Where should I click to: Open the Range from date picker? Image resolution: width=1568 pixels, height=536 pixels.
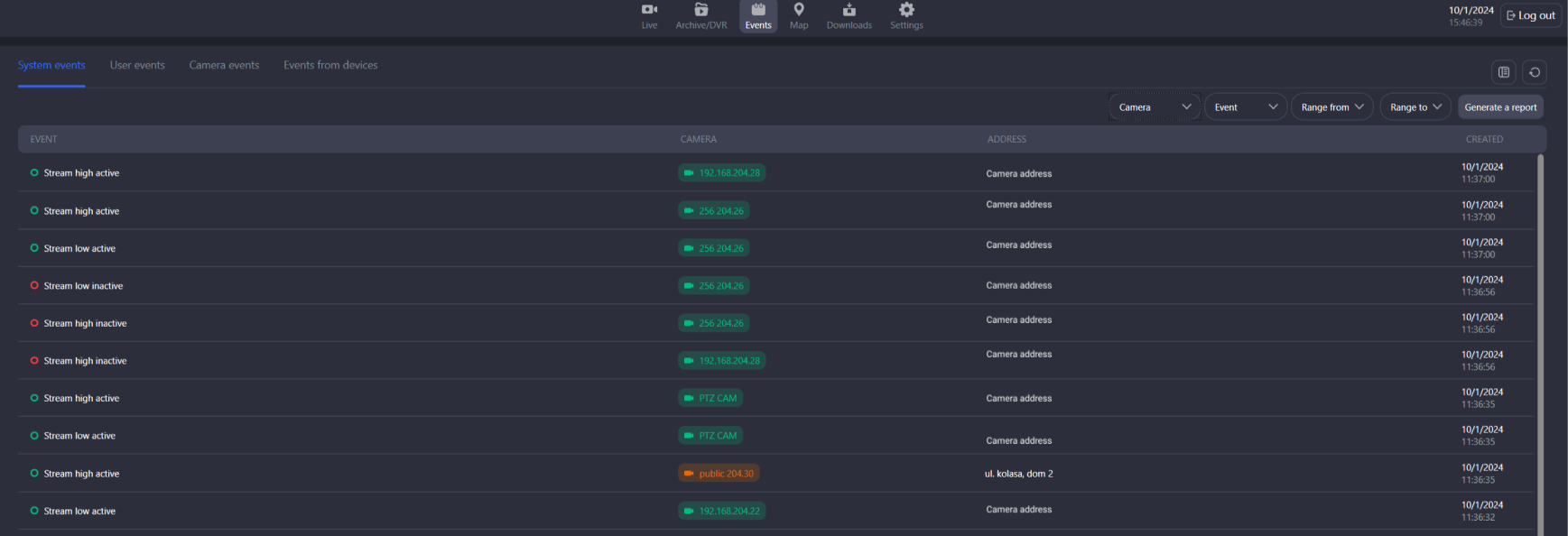tap(1331, 107)
